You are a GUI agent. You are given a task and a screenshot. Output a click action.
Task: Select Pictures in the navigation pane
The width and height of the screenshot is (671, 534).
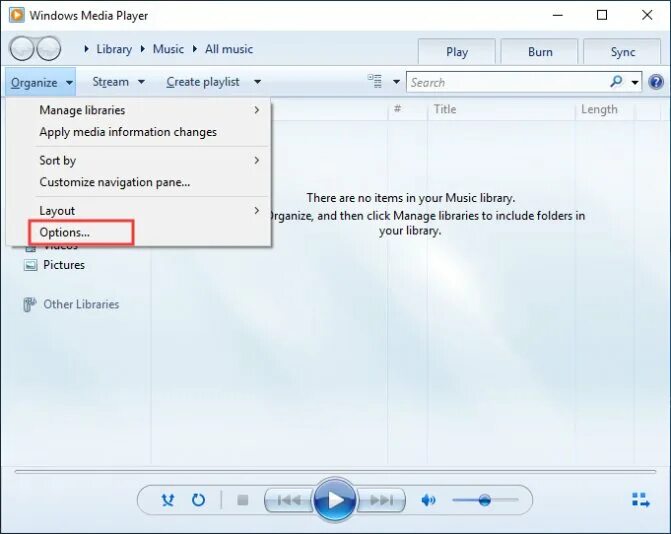pos(64,265)
